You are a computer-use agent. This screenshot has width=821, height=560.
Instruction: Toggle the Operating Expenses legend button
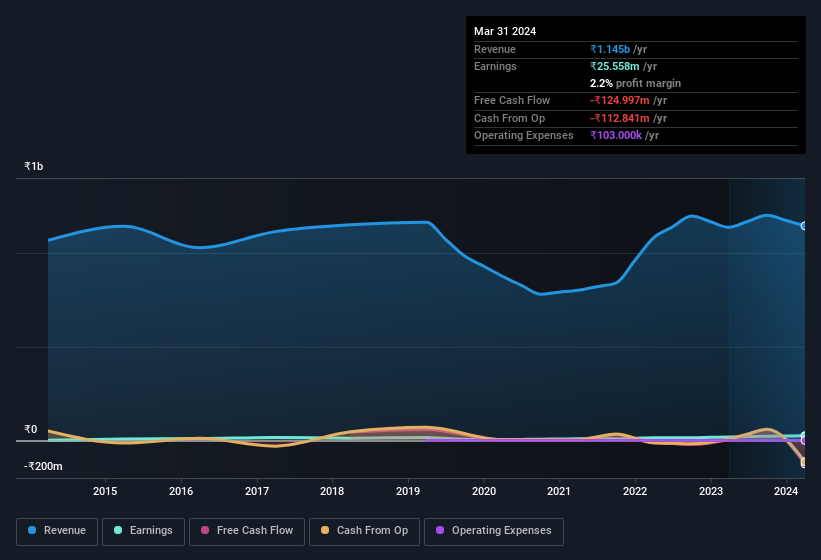493,531
